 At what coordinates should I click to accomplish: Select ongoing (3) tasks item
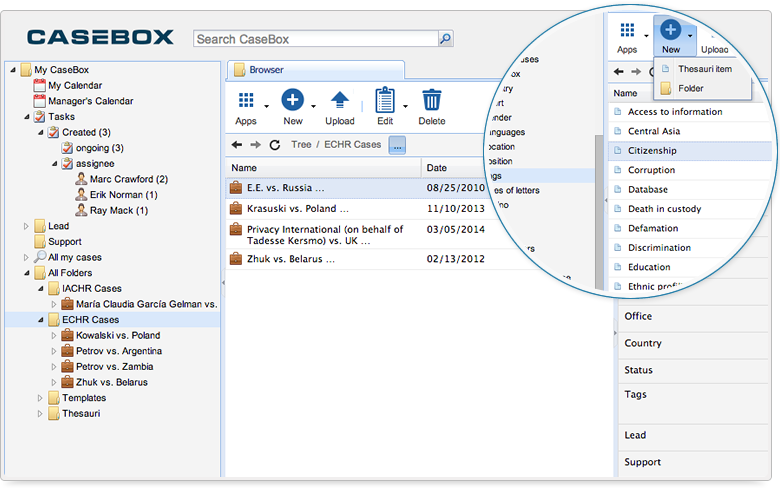[99, 148]
